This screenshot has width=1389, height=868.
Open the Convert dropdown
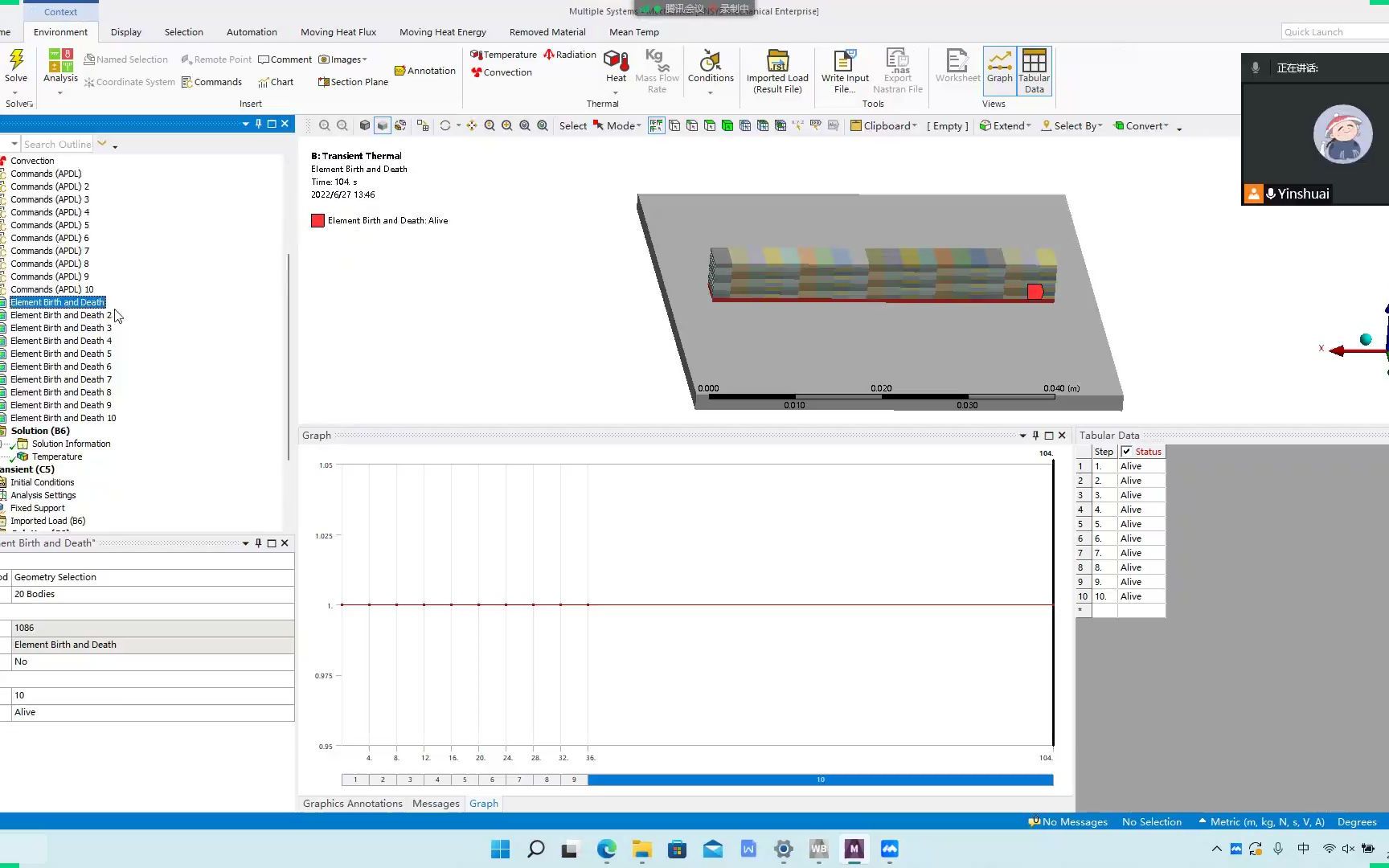(1142, 125)
